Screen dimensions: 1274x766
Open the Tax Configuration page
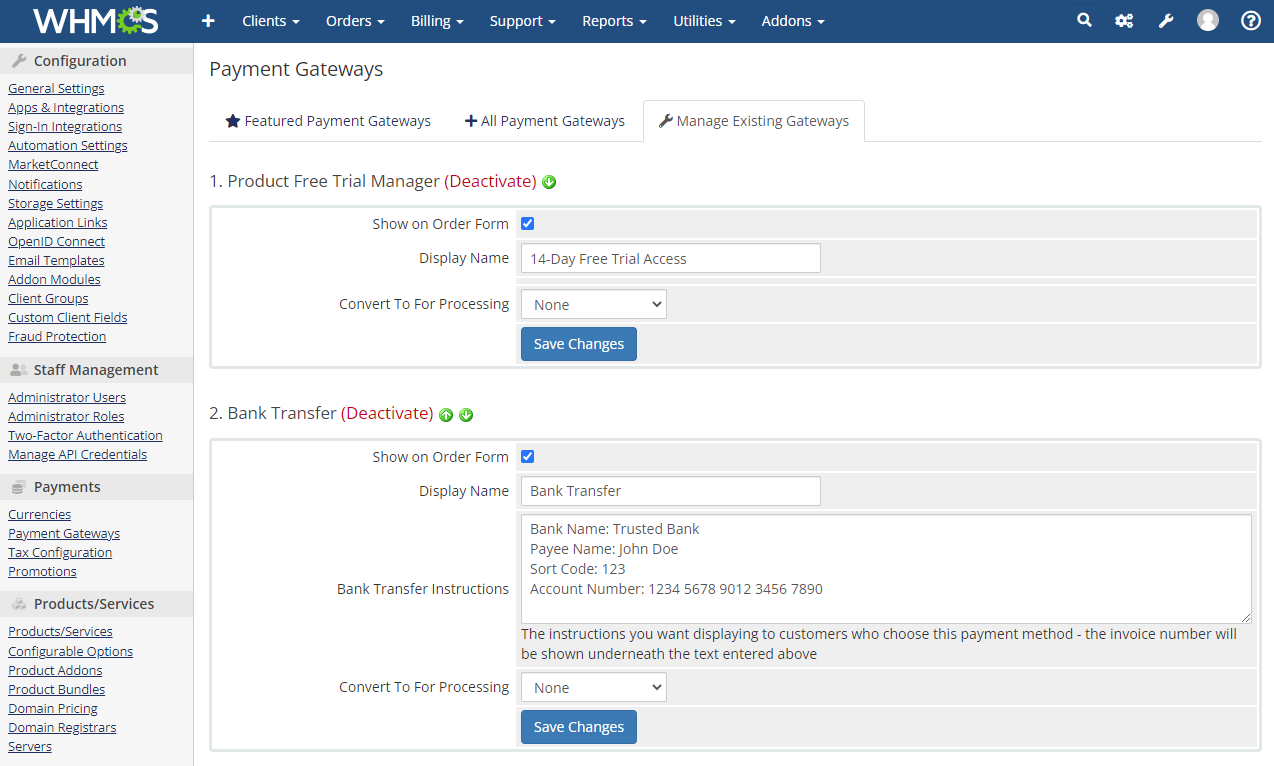59,552
